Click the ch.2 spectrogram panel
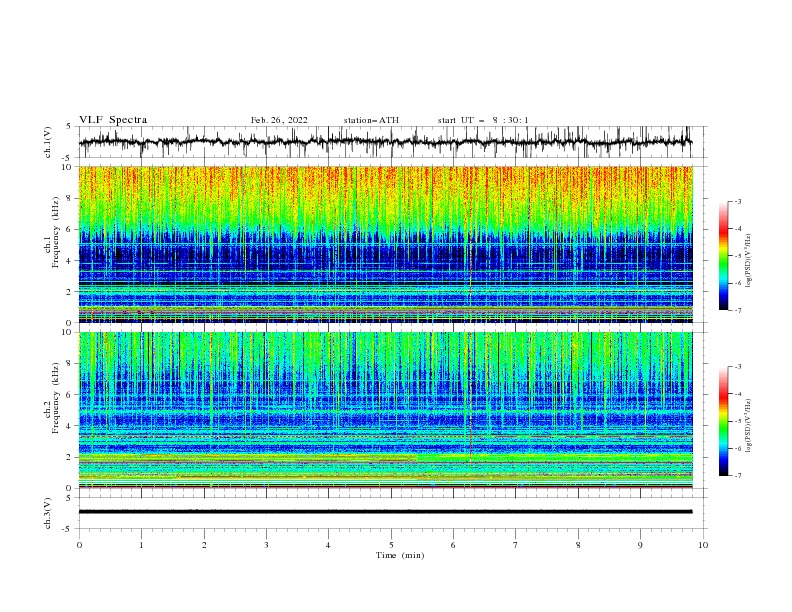Image resolution: width=792 pixels, height=612 pixels. [x=385, y=410]
